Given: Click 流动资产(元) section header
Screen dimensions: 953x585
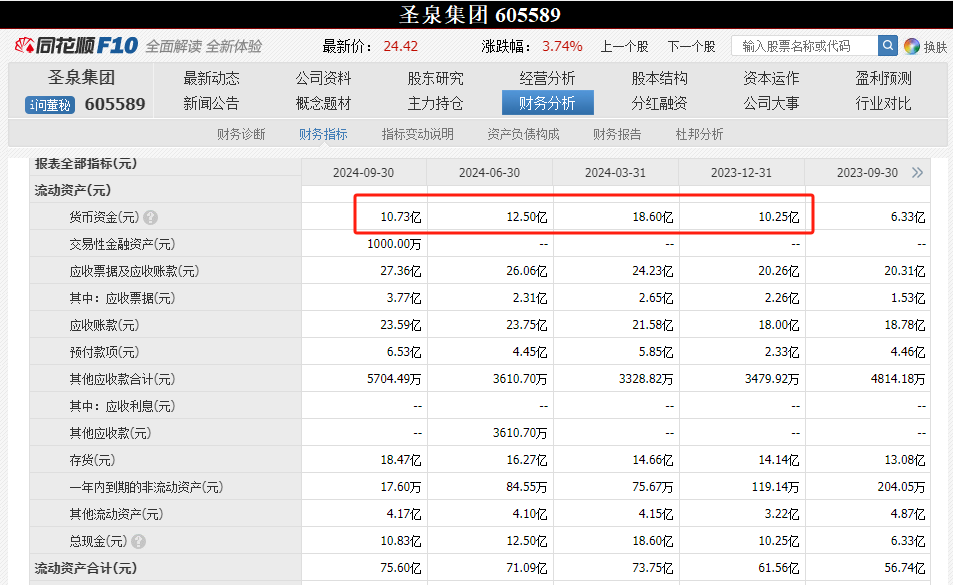Looking at the screenshot, I should pyautogui.click(x=73, y=190).
